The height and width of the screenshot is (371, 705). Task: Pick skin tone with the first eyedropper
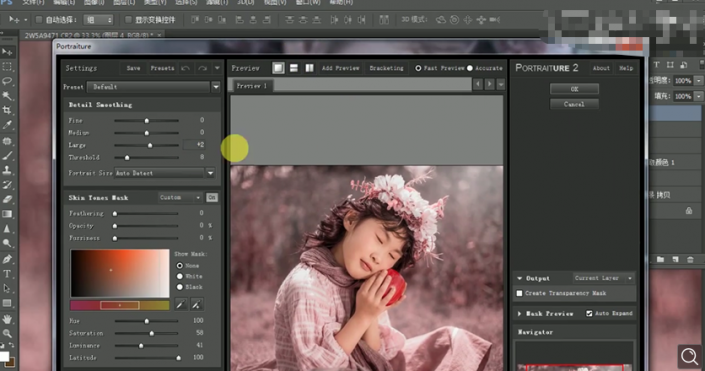[x=181, y=304]
